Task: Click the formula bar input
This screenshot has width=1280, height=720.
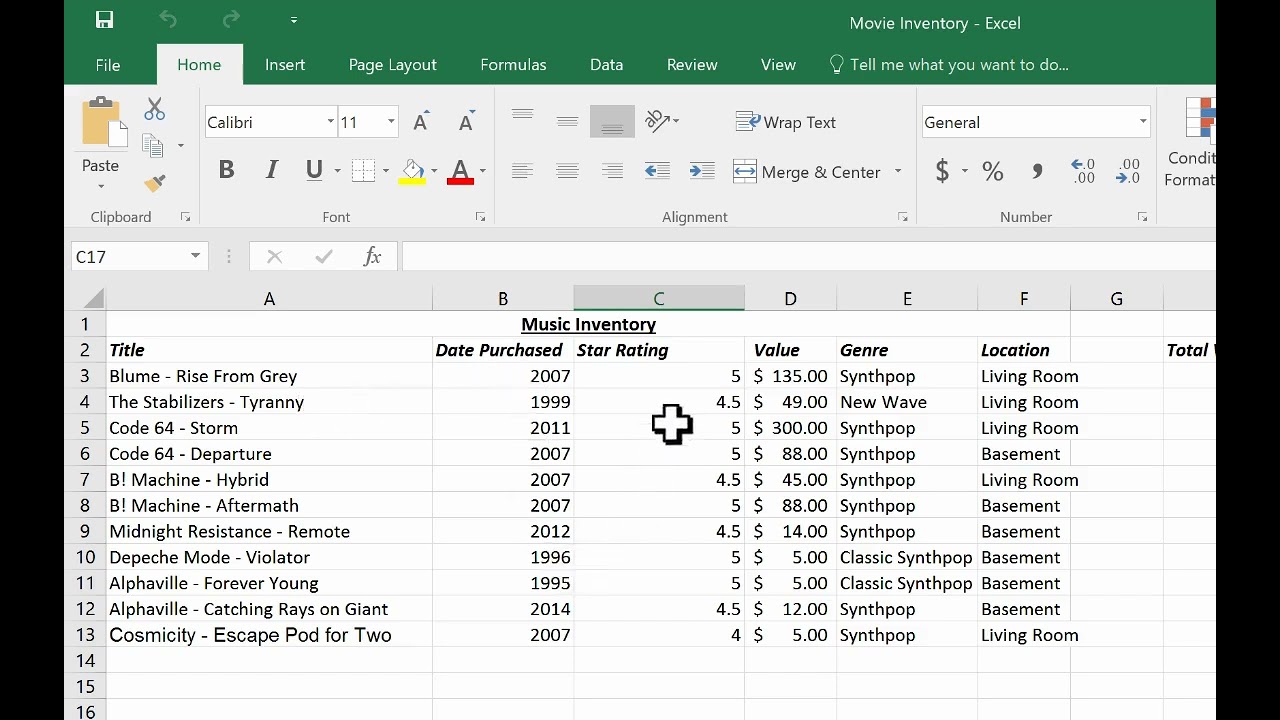Action: click(808, 257)
